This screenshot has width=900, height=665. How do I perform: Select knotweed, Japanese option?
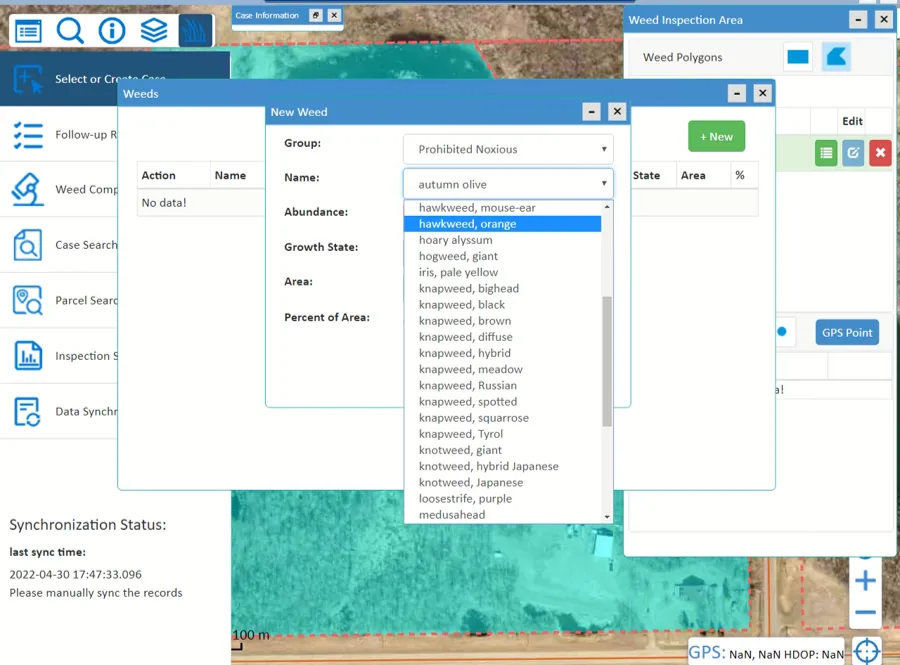pyautogui.click(x=502, y=483)
